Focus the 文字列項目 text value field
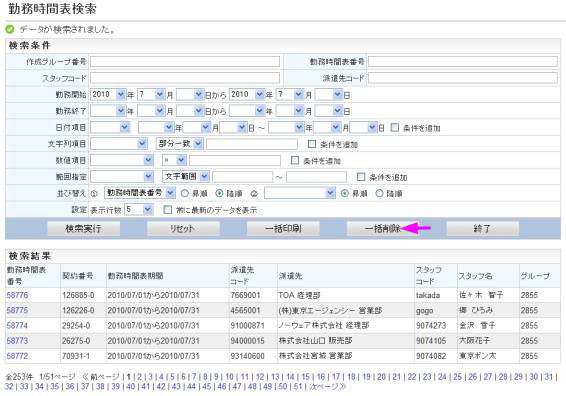Viewport: 566px width, 396px height. pyautogui.click(x=252, y=144)
